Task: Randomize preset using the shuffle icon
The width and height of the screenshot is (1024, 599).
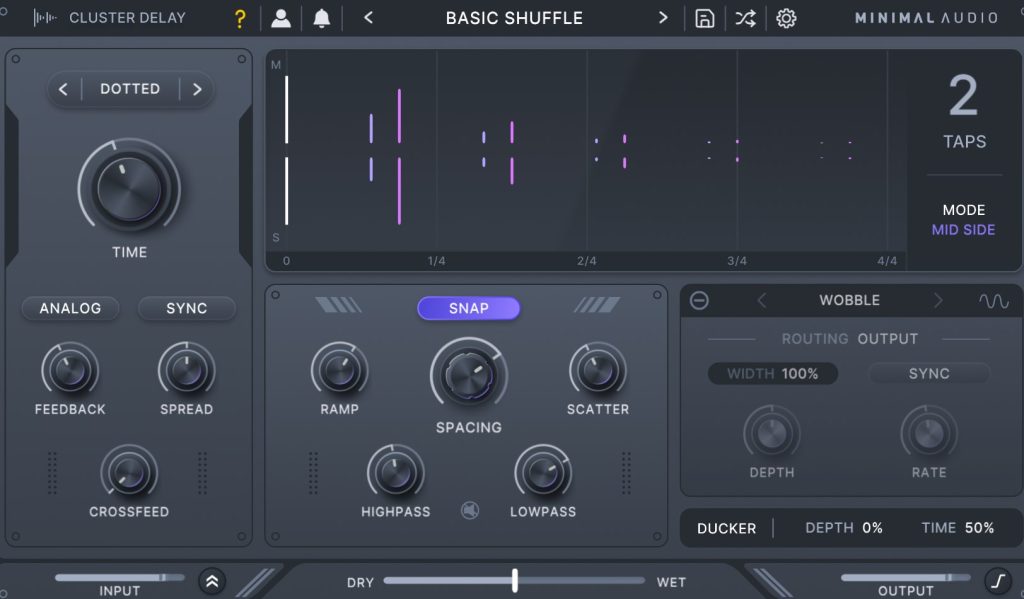Action: click(x=745, y=18)
